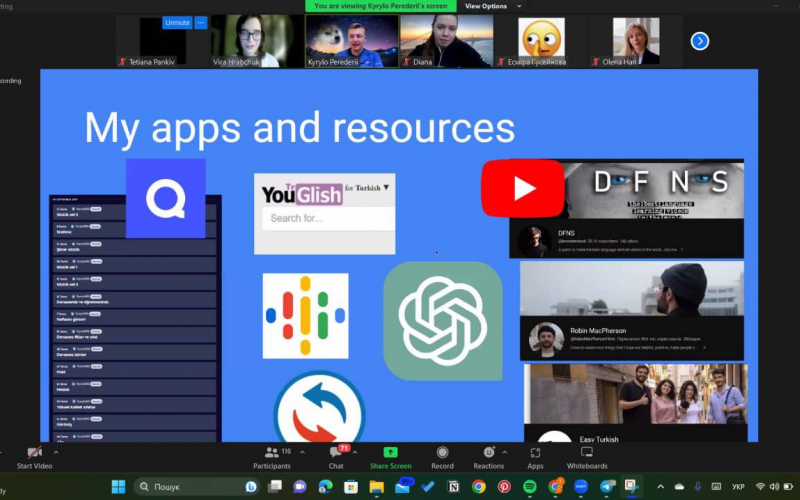Open Whiteboards
Screen dimensions: 800x500
click(x=587, y=458)
